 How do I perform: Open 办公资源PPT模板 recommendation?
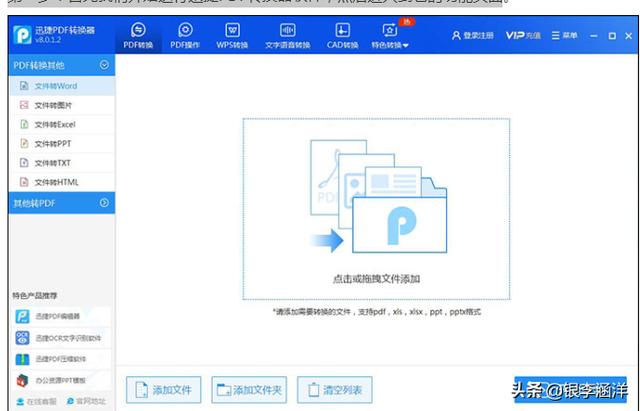(x=60, y=380)
